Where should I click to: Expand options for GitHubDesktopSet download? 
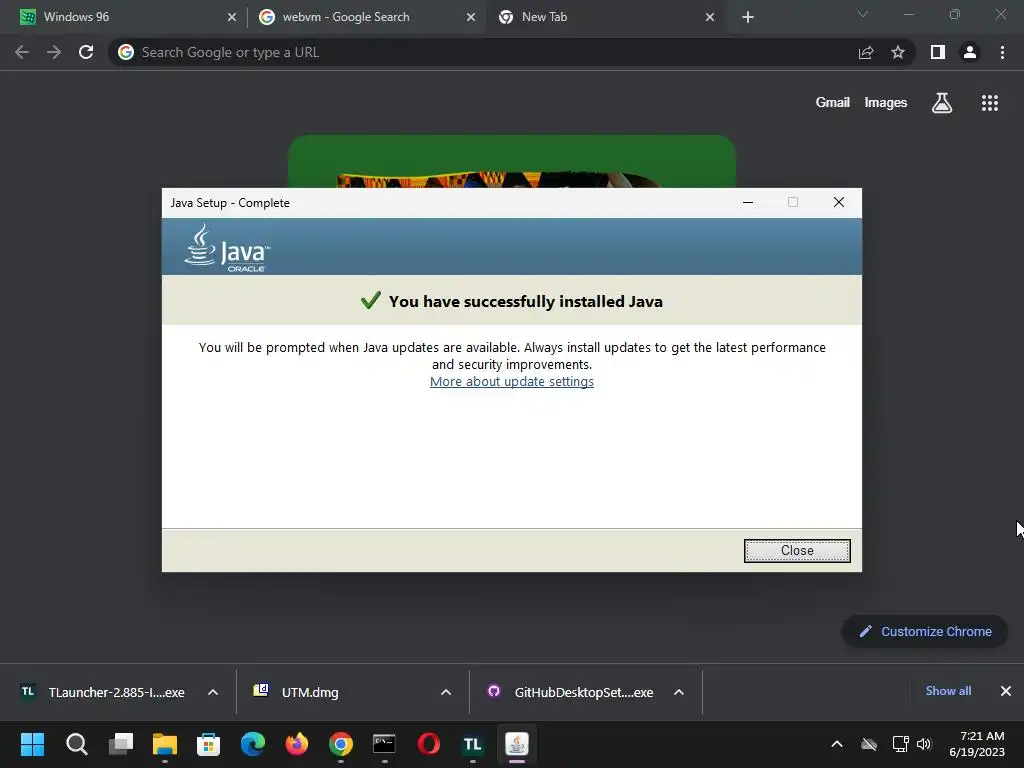point(679,692)
